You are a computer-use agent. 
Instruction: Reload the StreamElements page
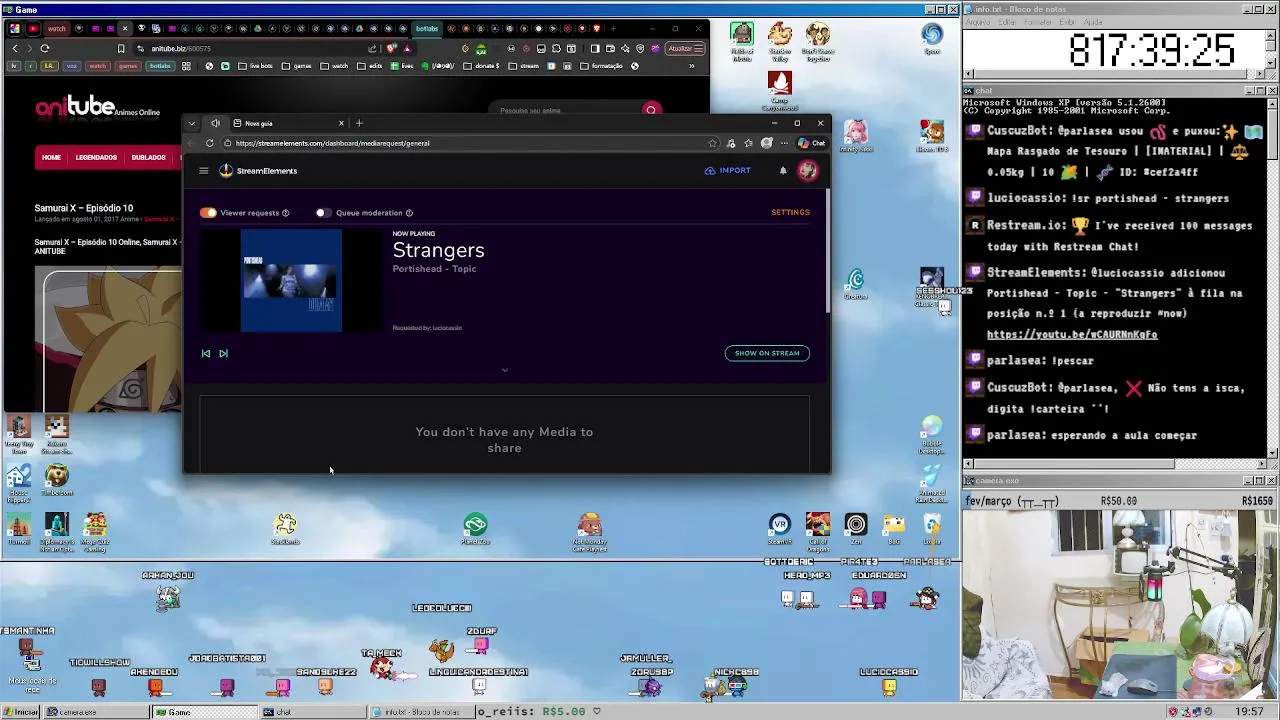tap(209, 143)
